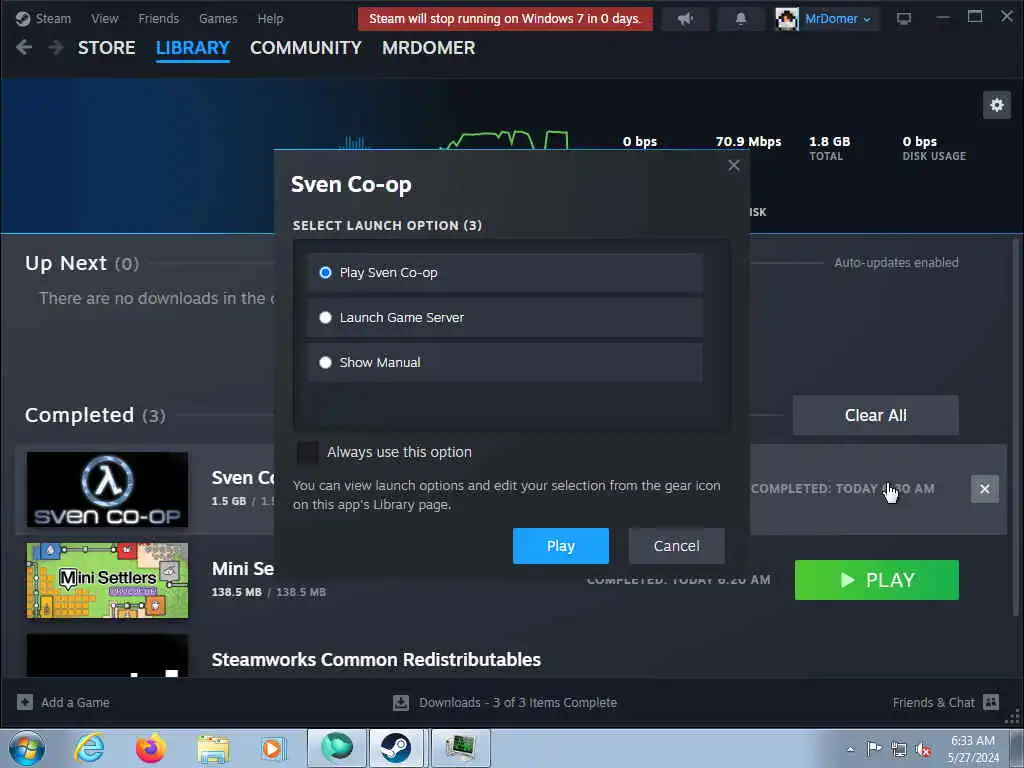
Task: Open the Steam menu
Action: [53, 18]
